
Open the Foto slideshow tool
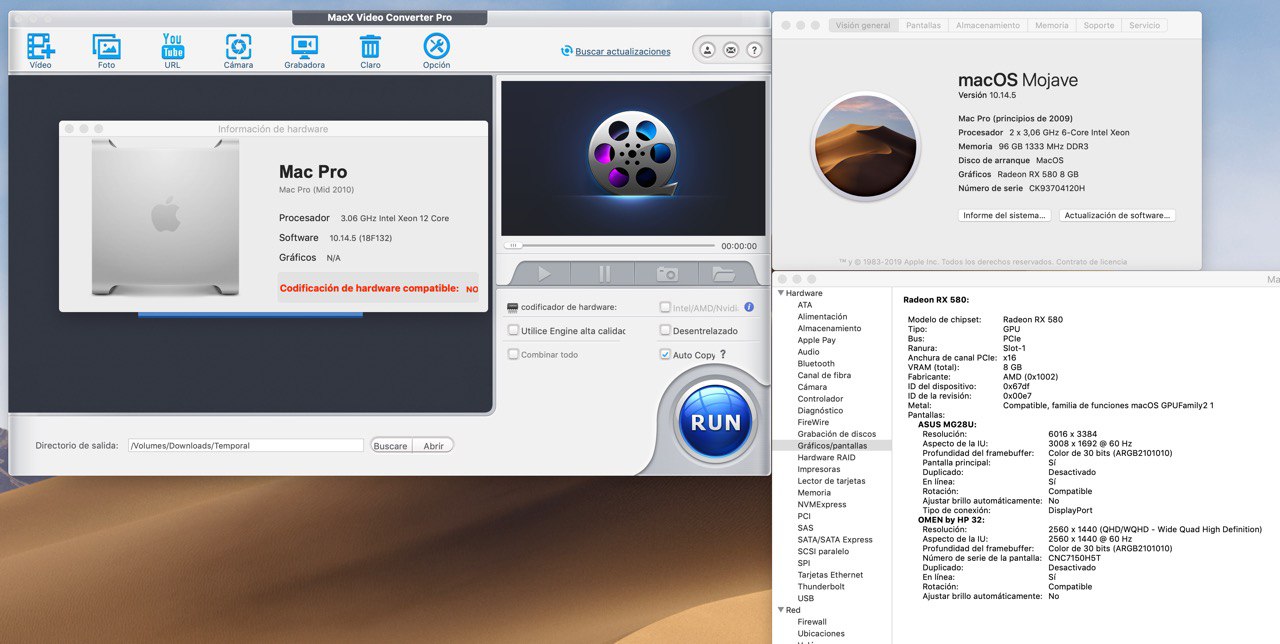(x=106, y=46)
